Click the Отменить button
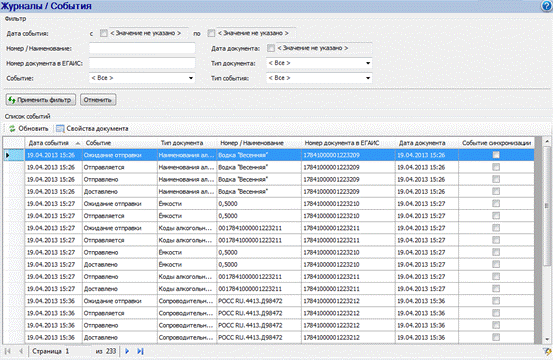Image resolution: width=553 pixels, height=360 pixels. coord(98,100)
